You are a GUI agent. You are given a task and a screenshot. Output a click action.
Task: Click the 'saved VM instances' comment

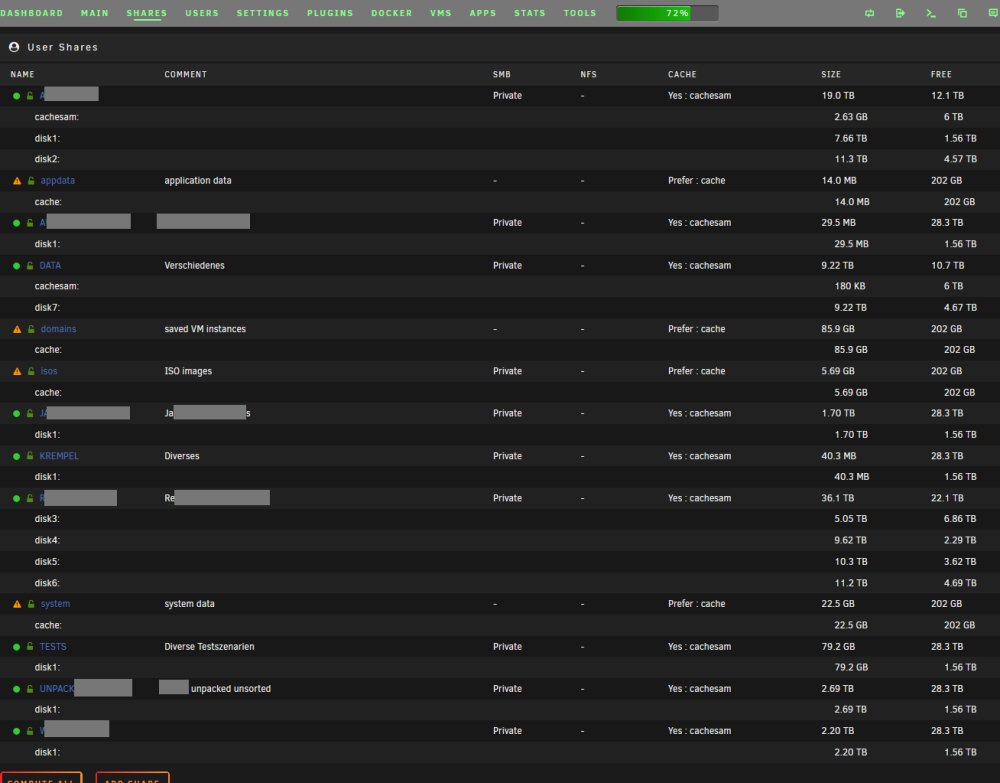coord(205,330)
